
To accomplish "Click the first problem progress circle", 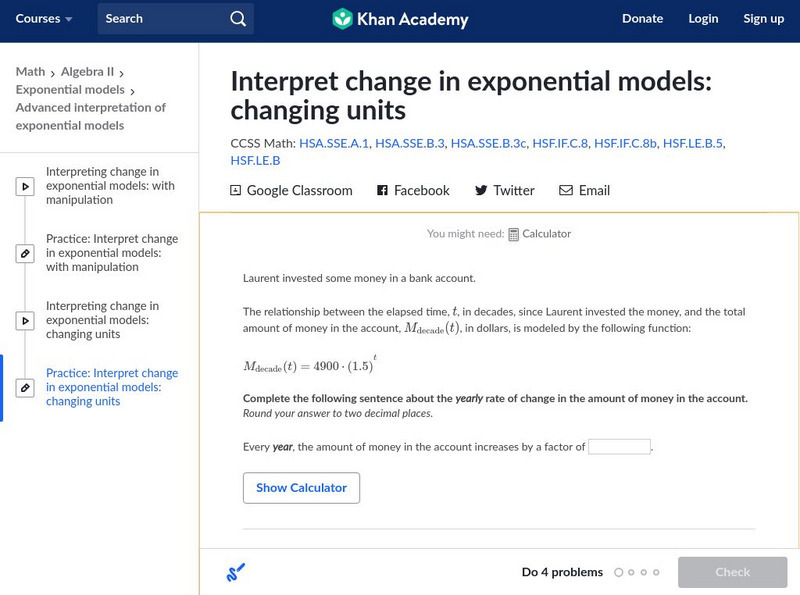I will [619, 573].
